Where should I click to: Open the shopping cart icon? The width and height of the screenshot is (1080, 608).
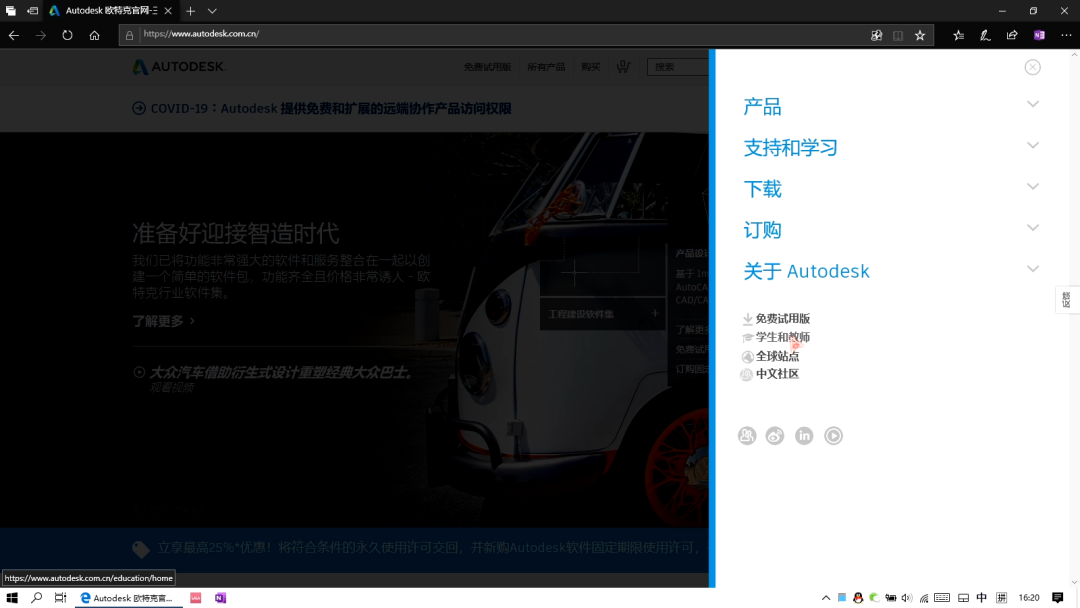[623, 66]
